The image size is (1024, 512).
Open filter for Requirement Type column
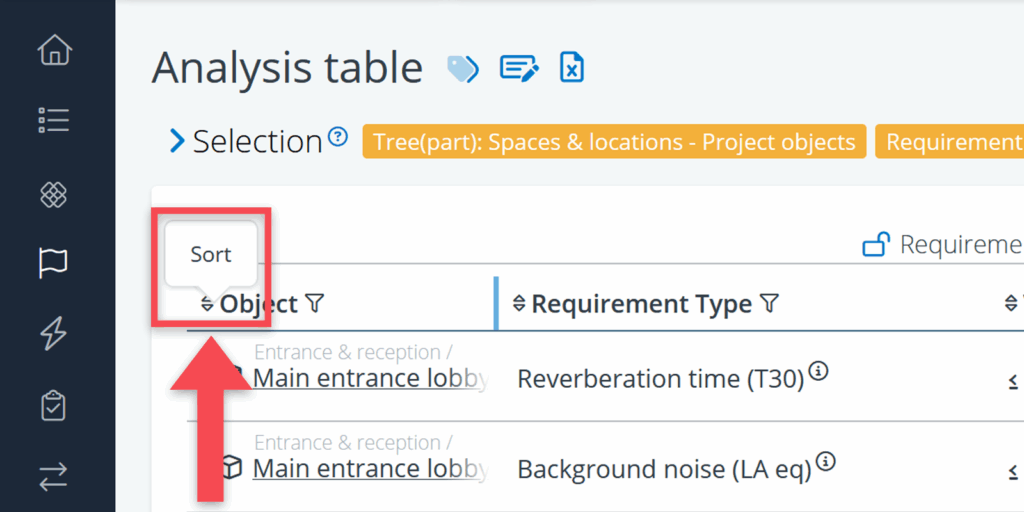(x=768, y=303)
